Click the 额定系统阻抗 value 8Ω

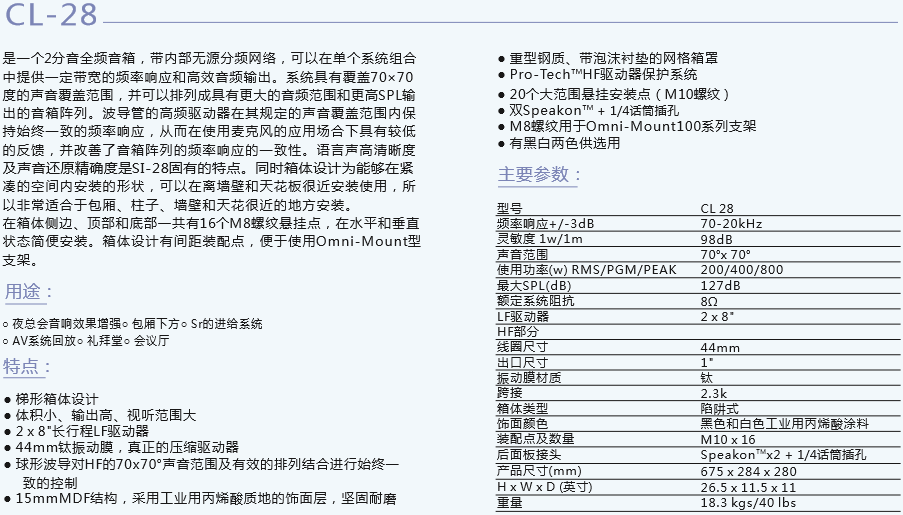[709, 301]
